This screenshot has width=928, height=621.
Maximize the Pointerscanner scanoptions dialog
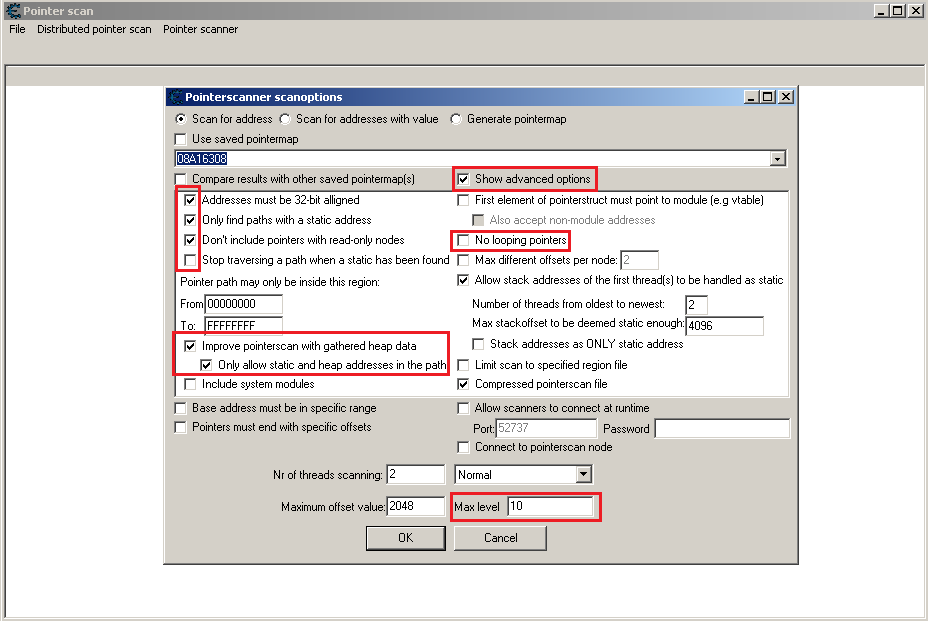pyautogui.click(x=768, y=96)
